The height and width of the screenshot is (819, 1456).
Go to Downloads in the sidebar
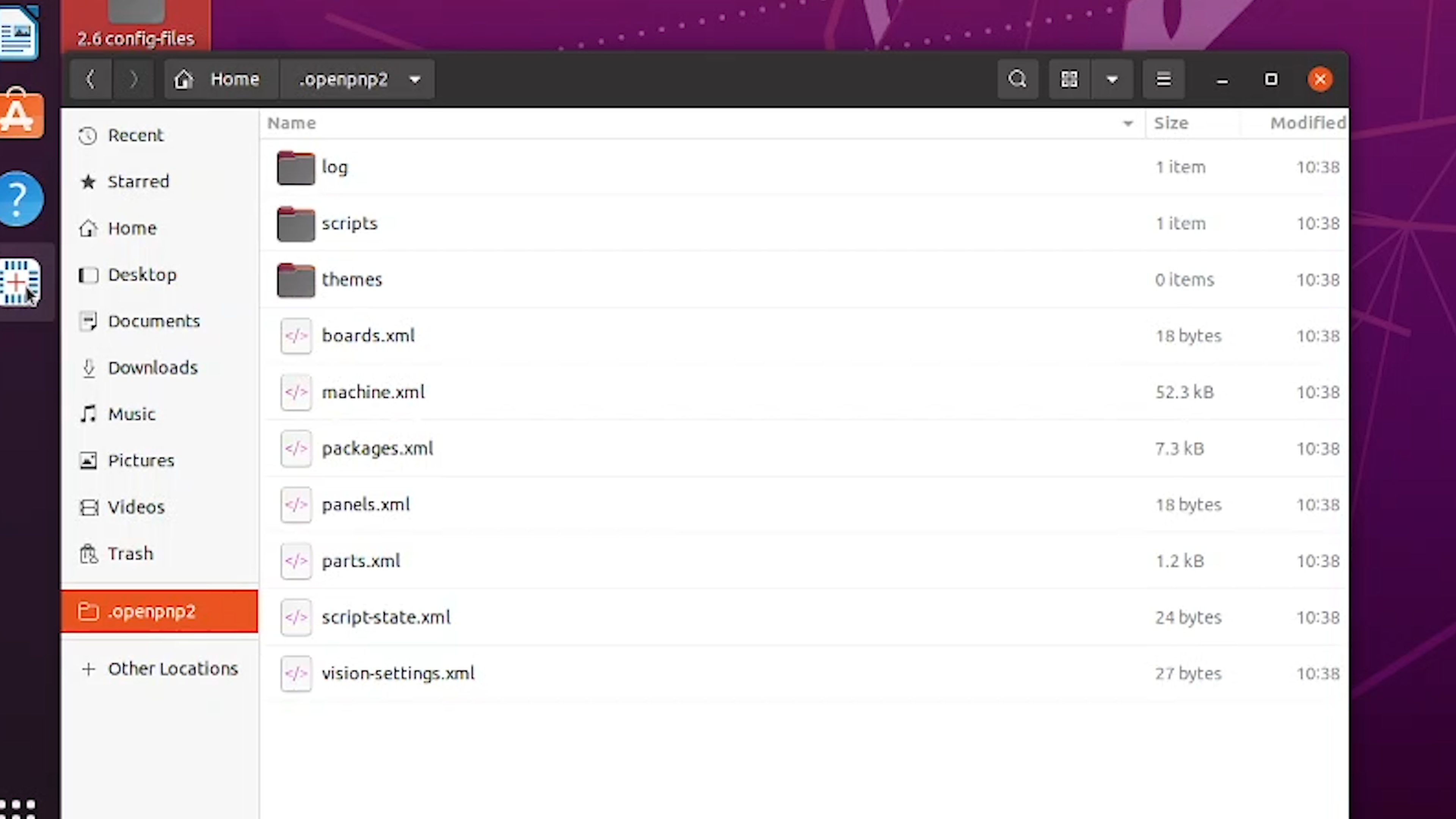pyautogui.click(x=152, y=368)
